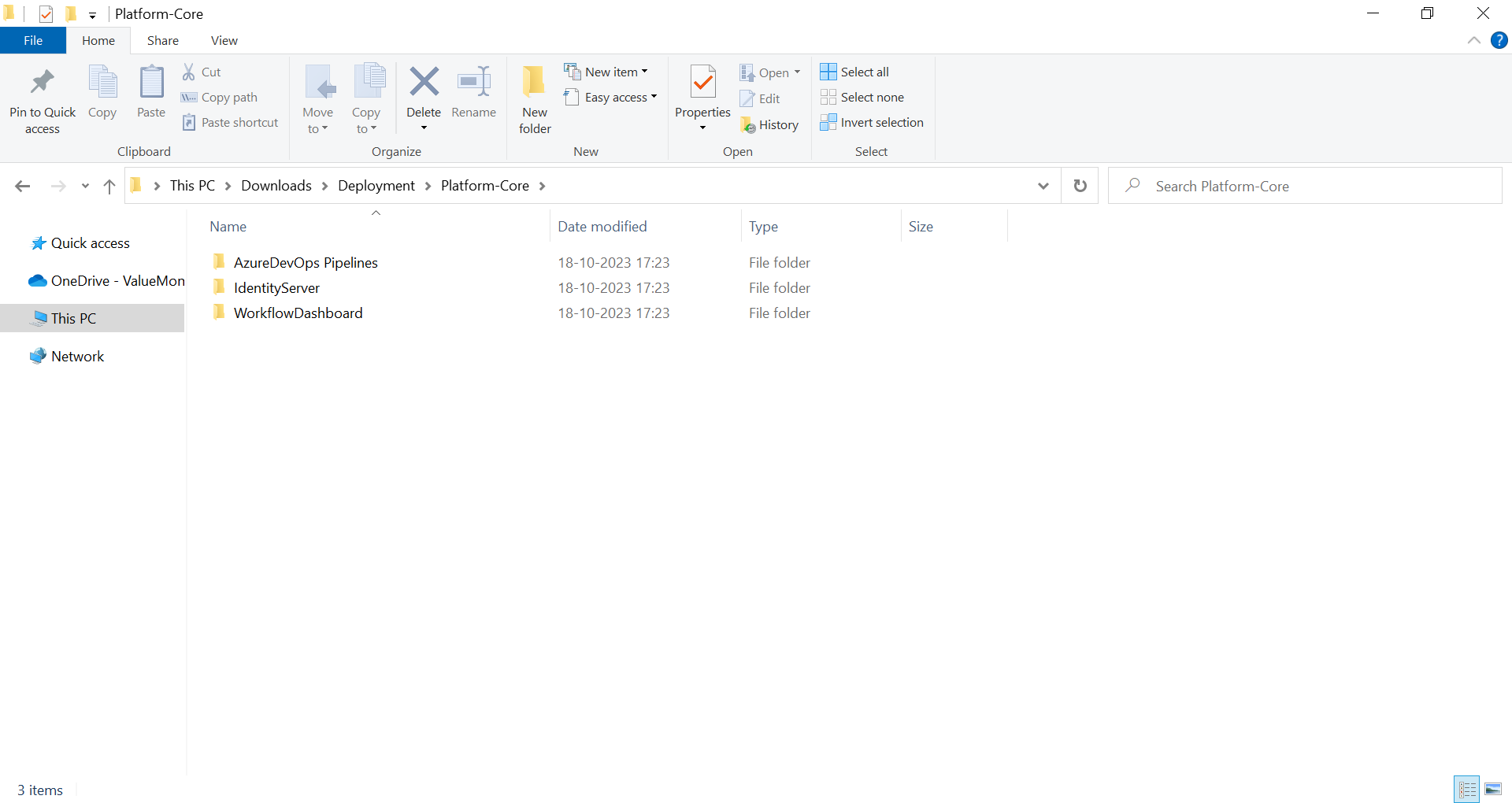Click Downloads in the address breadcrumb
Image resolution: width=1512 pixels, height=803 pixels.
pyautogui.click(x=276, y=185)
